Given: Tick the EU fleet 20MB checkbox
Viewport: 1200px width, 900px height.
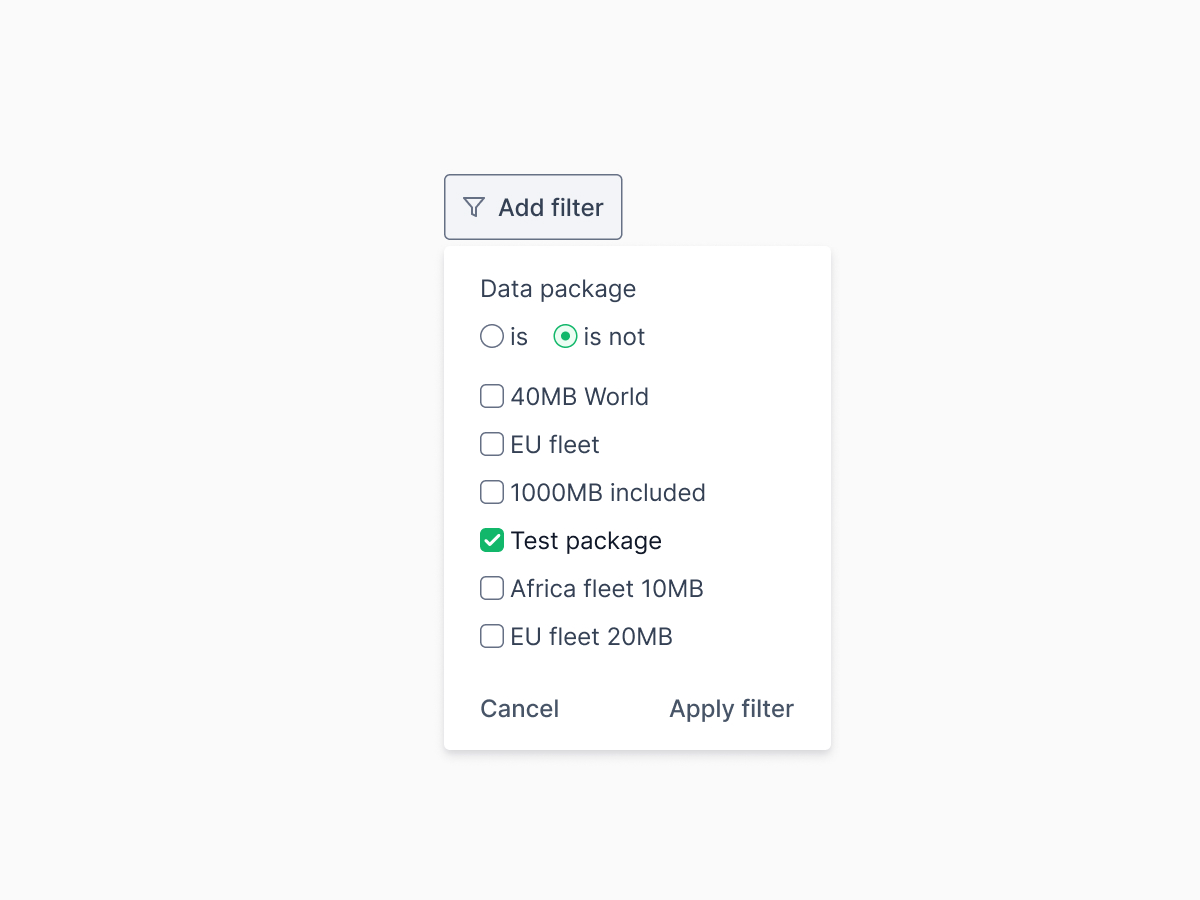Looking at the screenshot, I should pyautogui.click(x=492, y=636).
